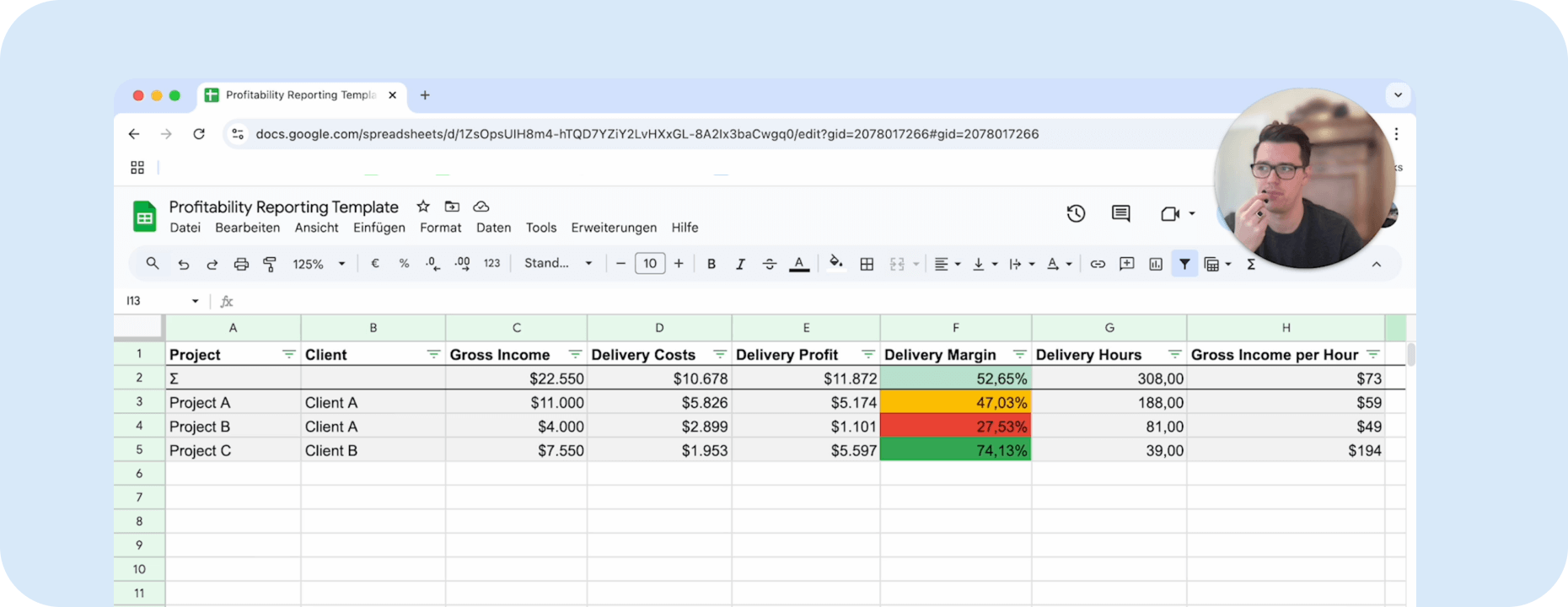Click the browser address bar URL
The width and height of the screenshot is (1568, 607).
[647, 134]
